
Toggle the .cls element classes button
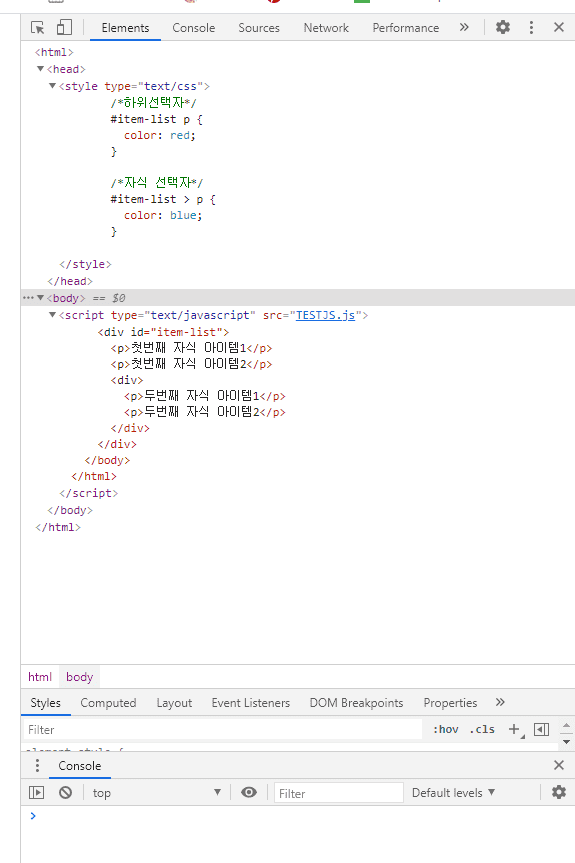pyautogui.click(x=482, y=729)
